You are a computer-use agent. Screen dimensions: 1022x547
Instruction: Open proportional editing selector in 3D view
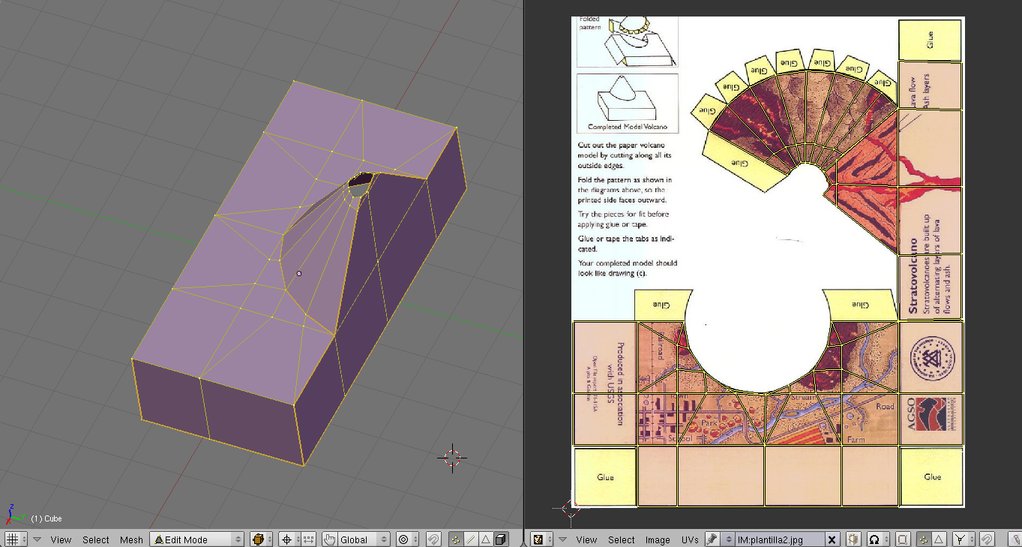click(x=407, y=539)
